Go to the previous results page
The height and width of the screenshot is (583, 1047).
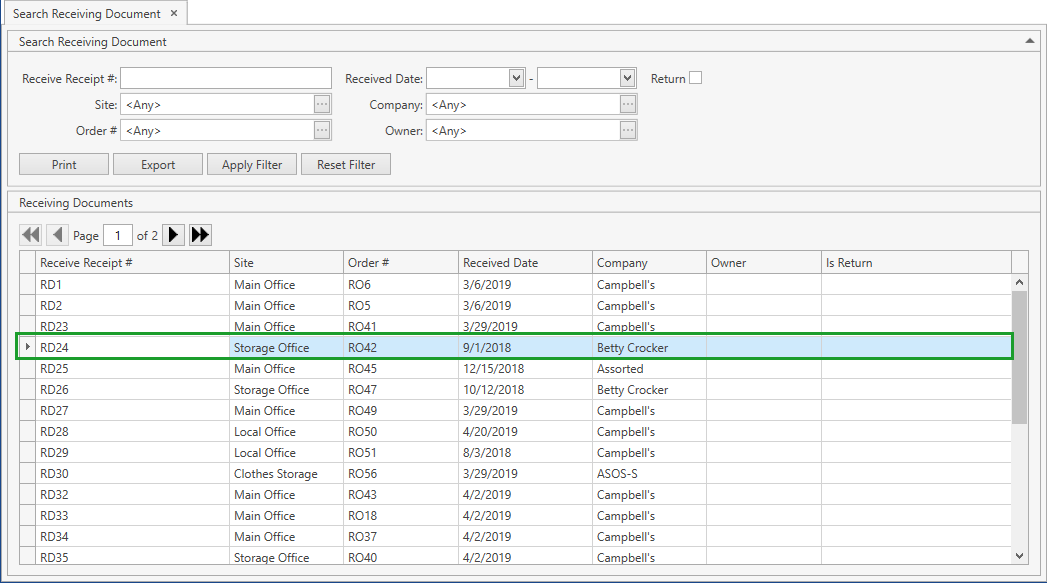pos(57,234)
